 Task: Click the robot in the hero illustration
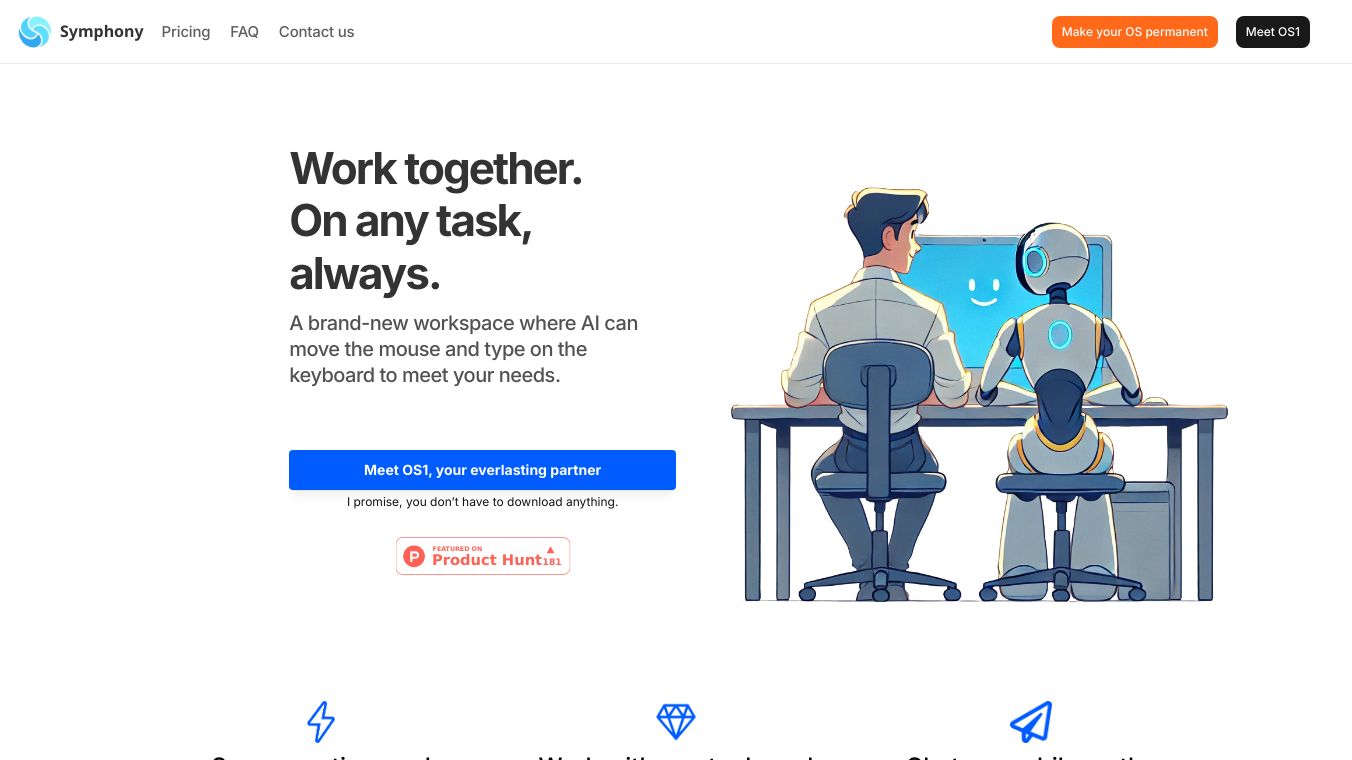(x=1058, y=410)
